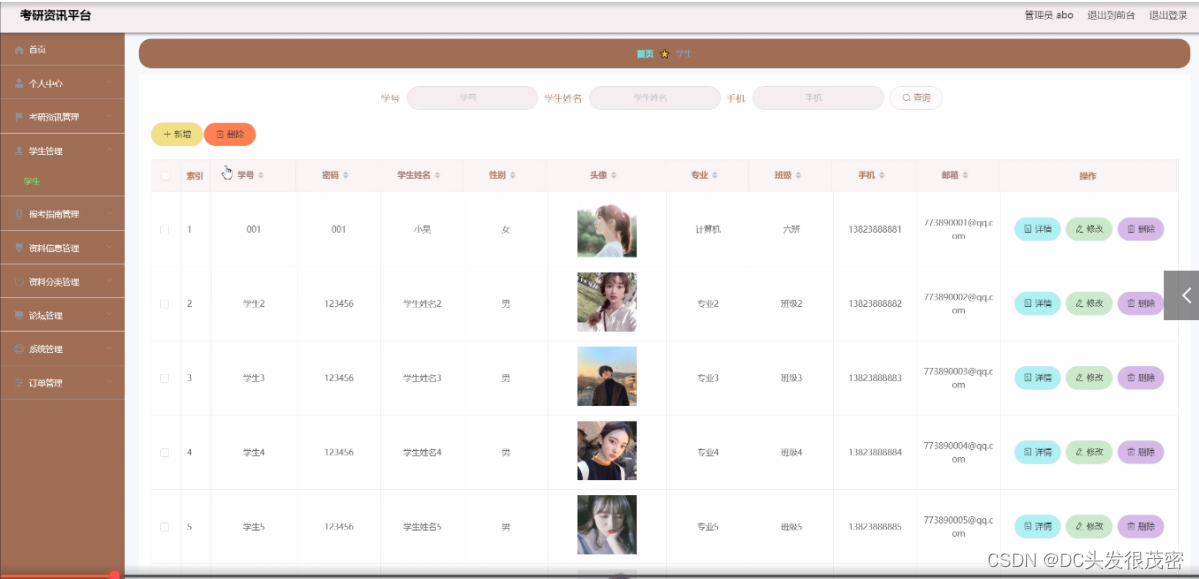This screenshot has height=579, width=1199.
Task: Click the person icon beside 个人中心
Action: tap(19, 83)
